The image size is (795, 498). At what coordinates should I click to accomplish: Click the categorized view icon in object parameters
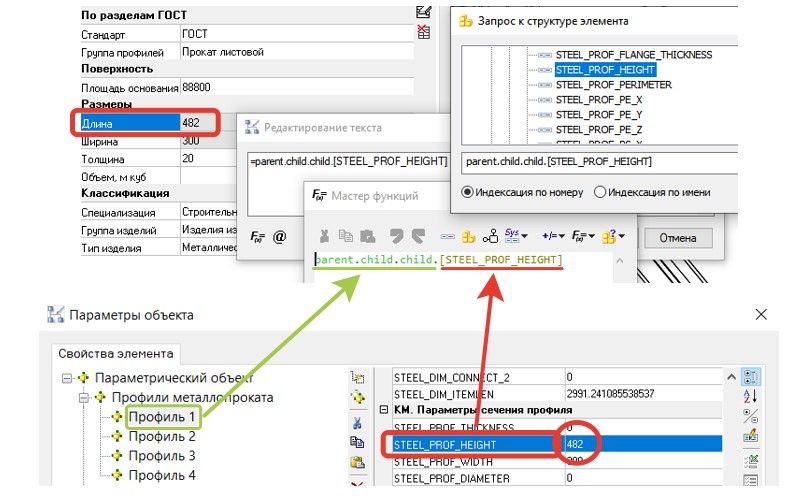(x=750, y=377)
